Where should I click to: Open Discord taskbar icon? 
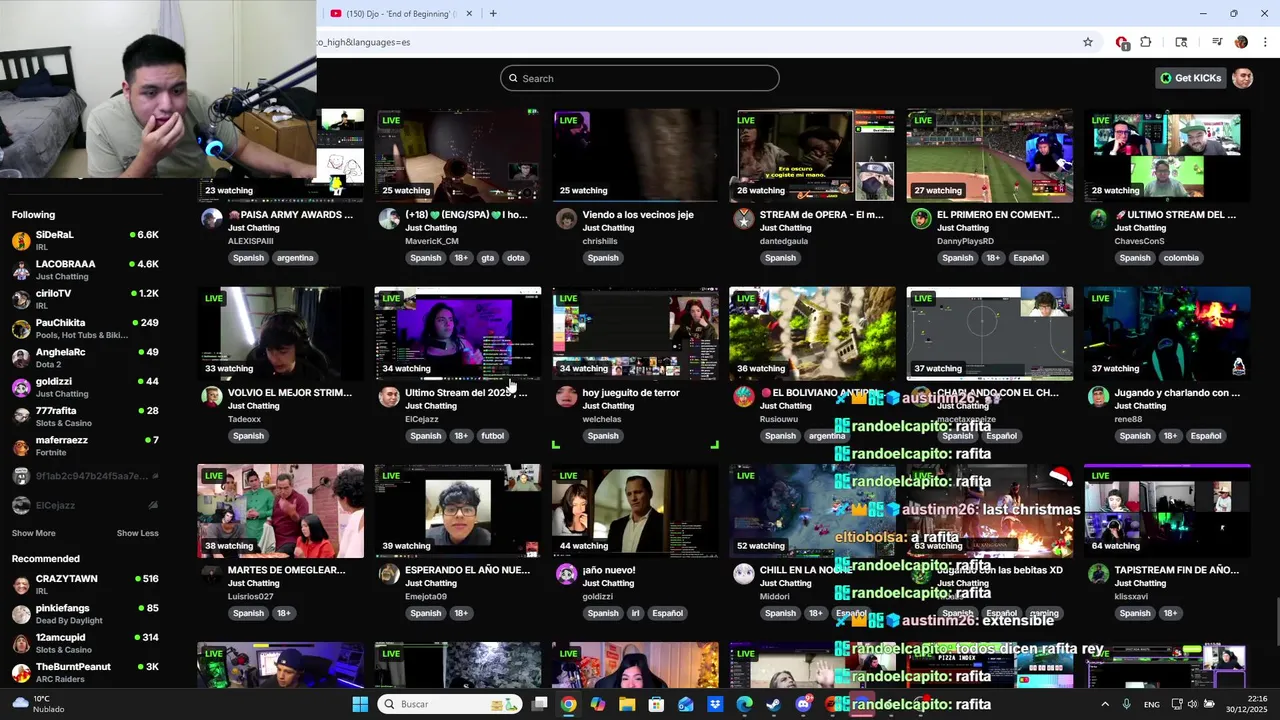803,704
